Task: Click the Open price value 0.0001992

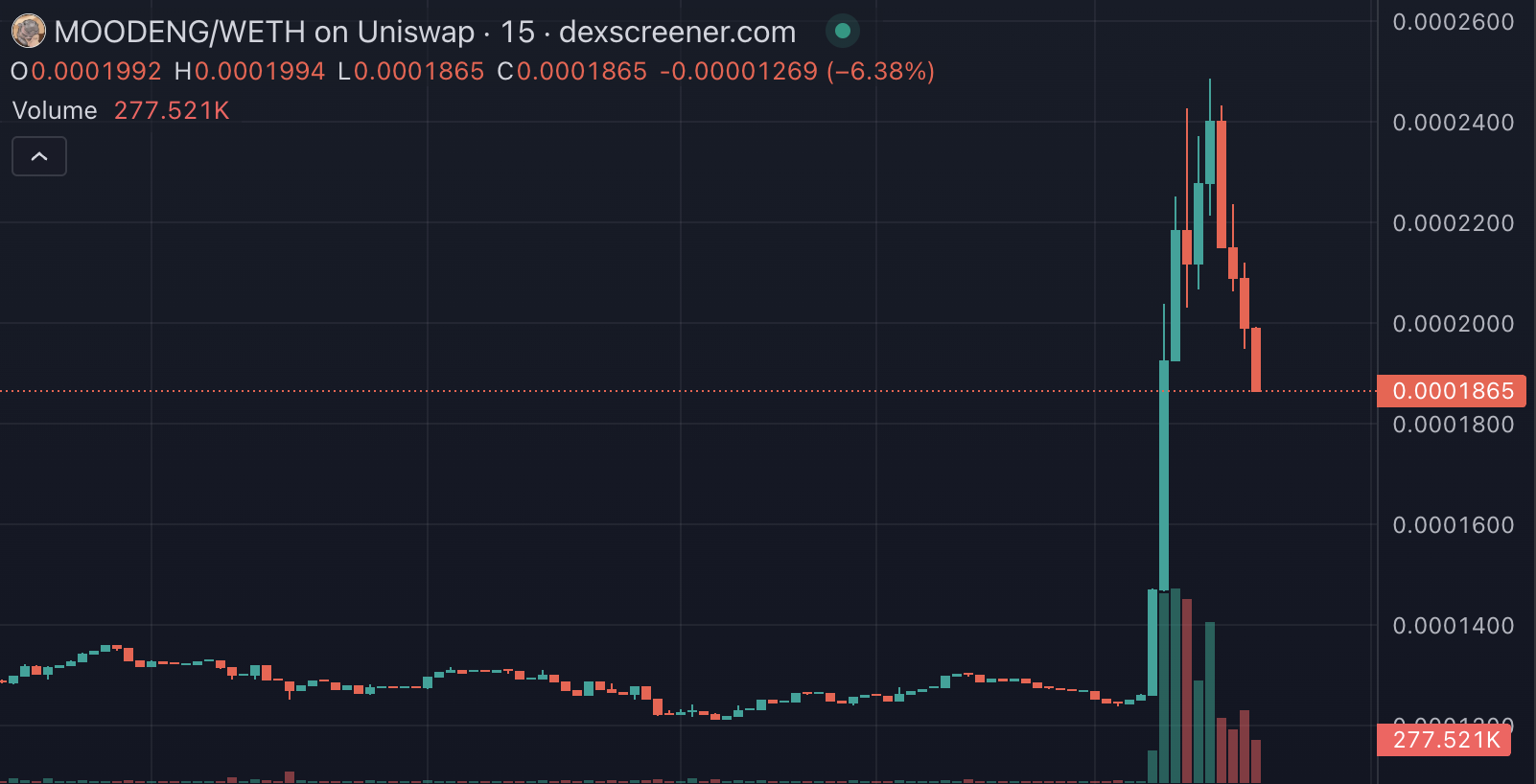Action: [96, 71]
